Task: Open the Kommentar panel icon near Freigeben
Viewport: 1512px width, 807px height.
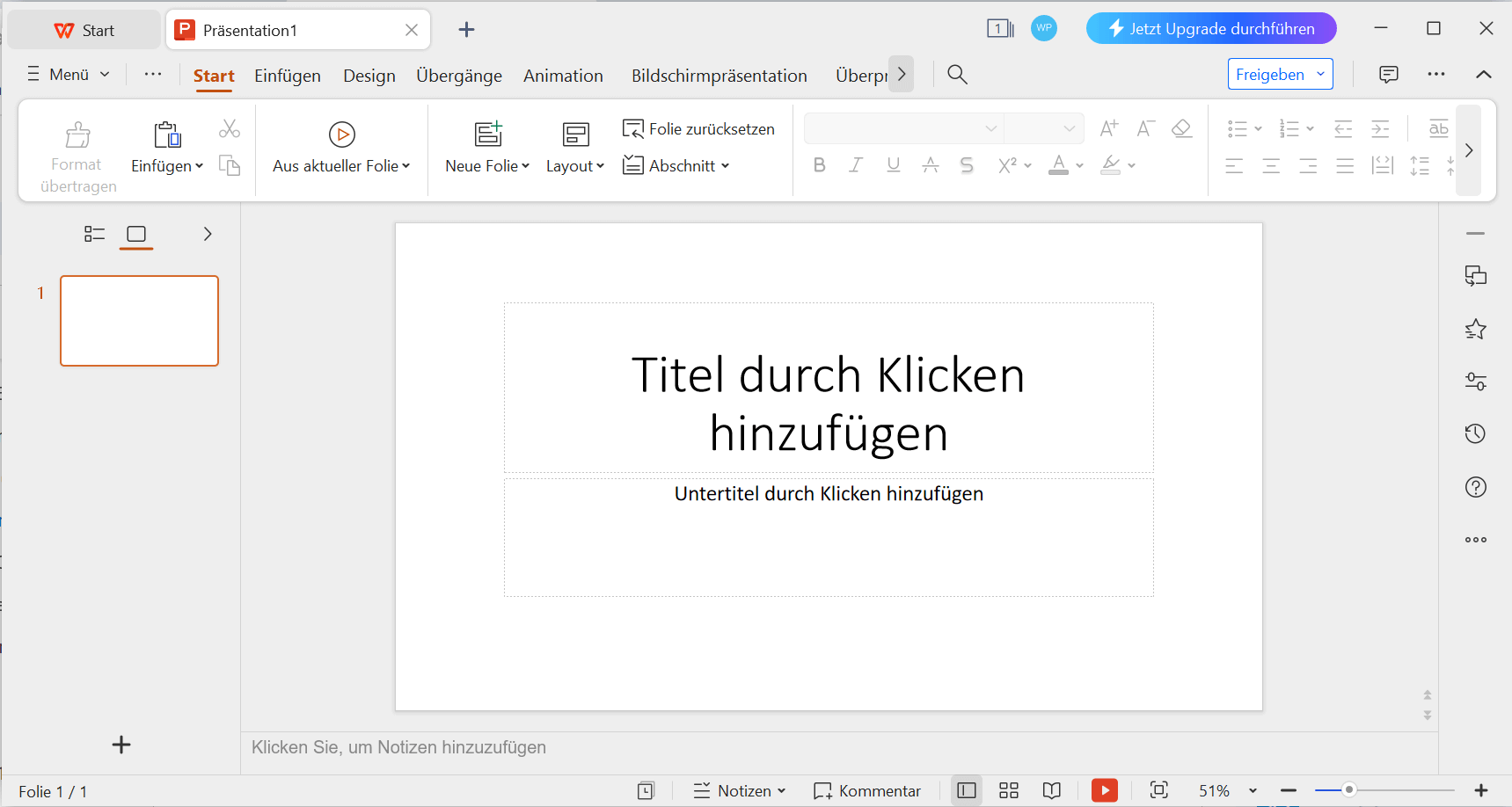Action: [1388, 74]
